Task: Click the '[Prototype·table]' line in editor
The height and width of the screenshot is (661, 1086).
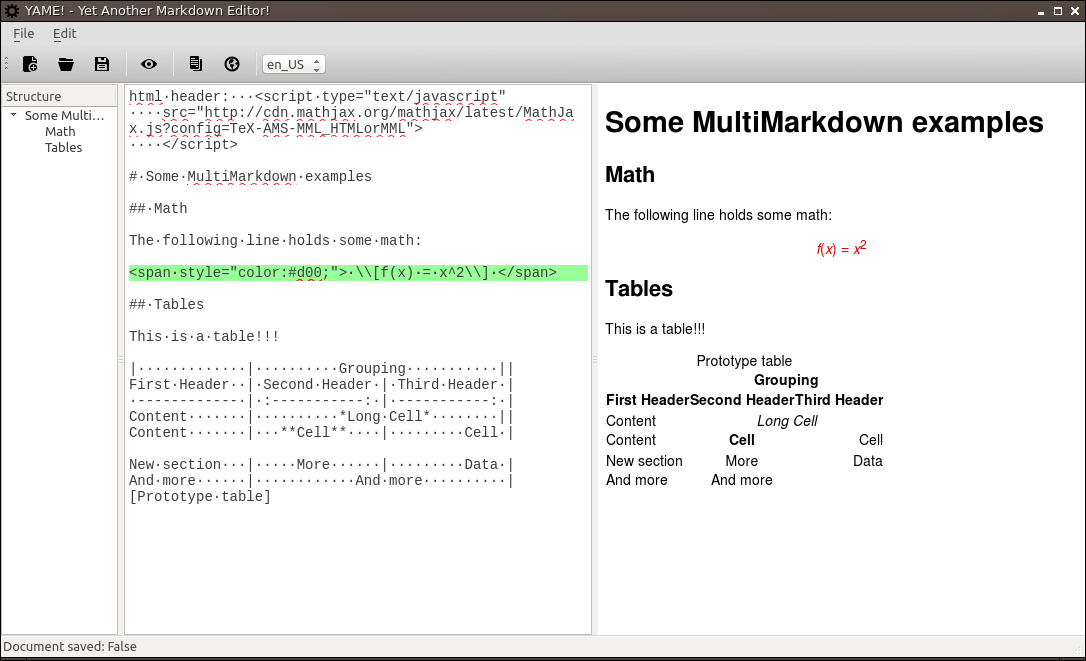Action: coord(200,497)
